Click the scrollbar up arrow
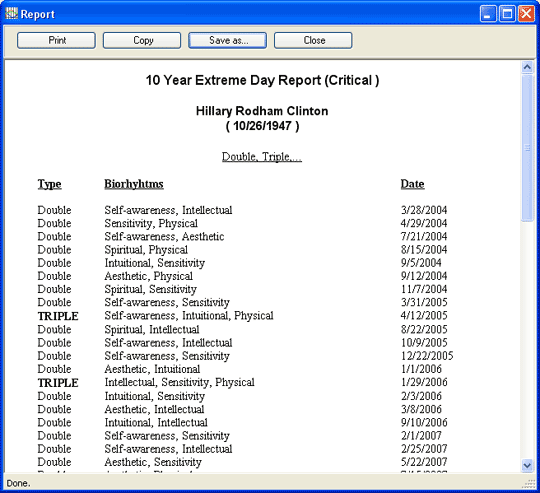This screenshot has width=540, height=493. point(527,67)
